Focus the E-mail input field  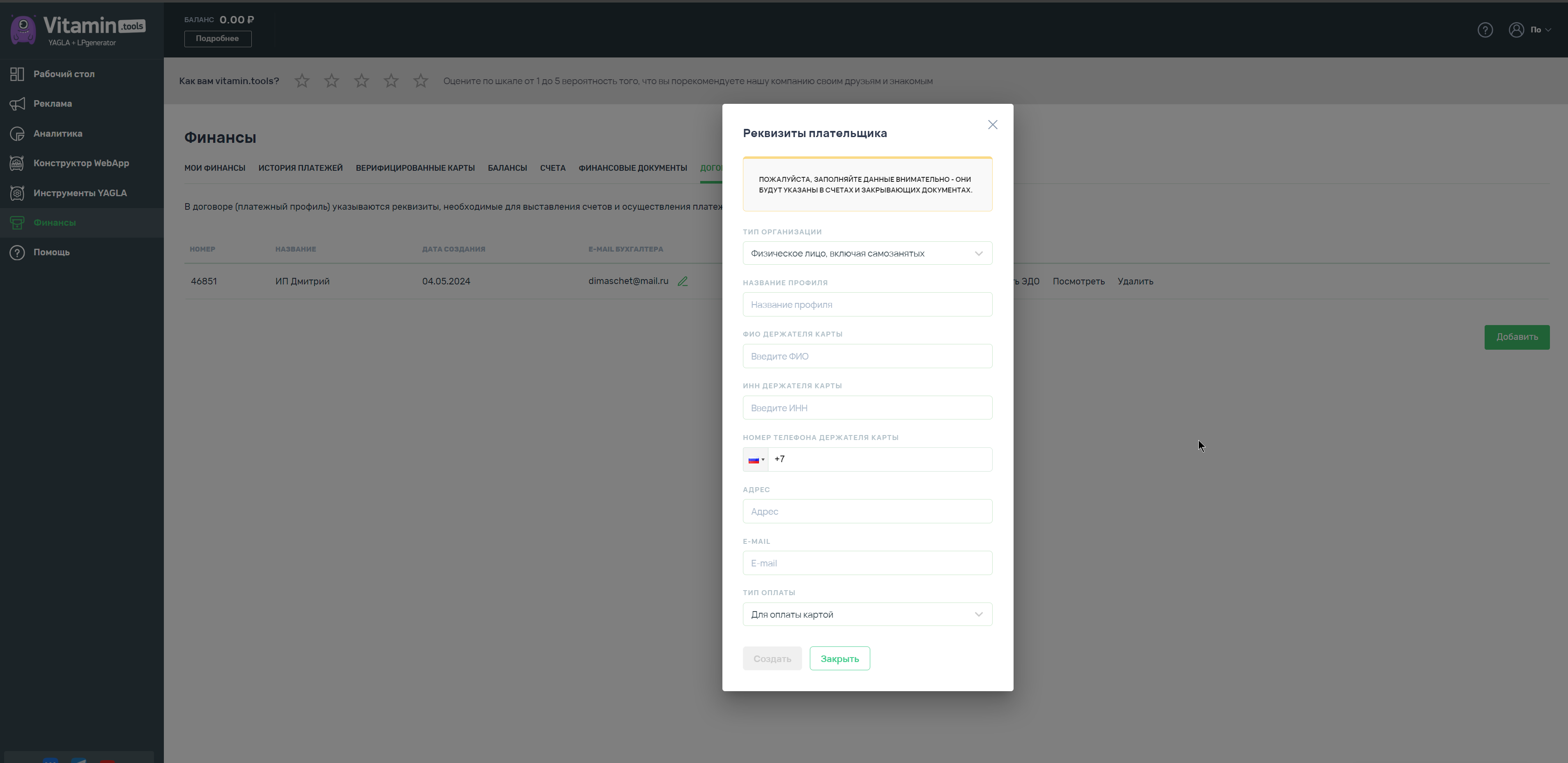point(867,563)
